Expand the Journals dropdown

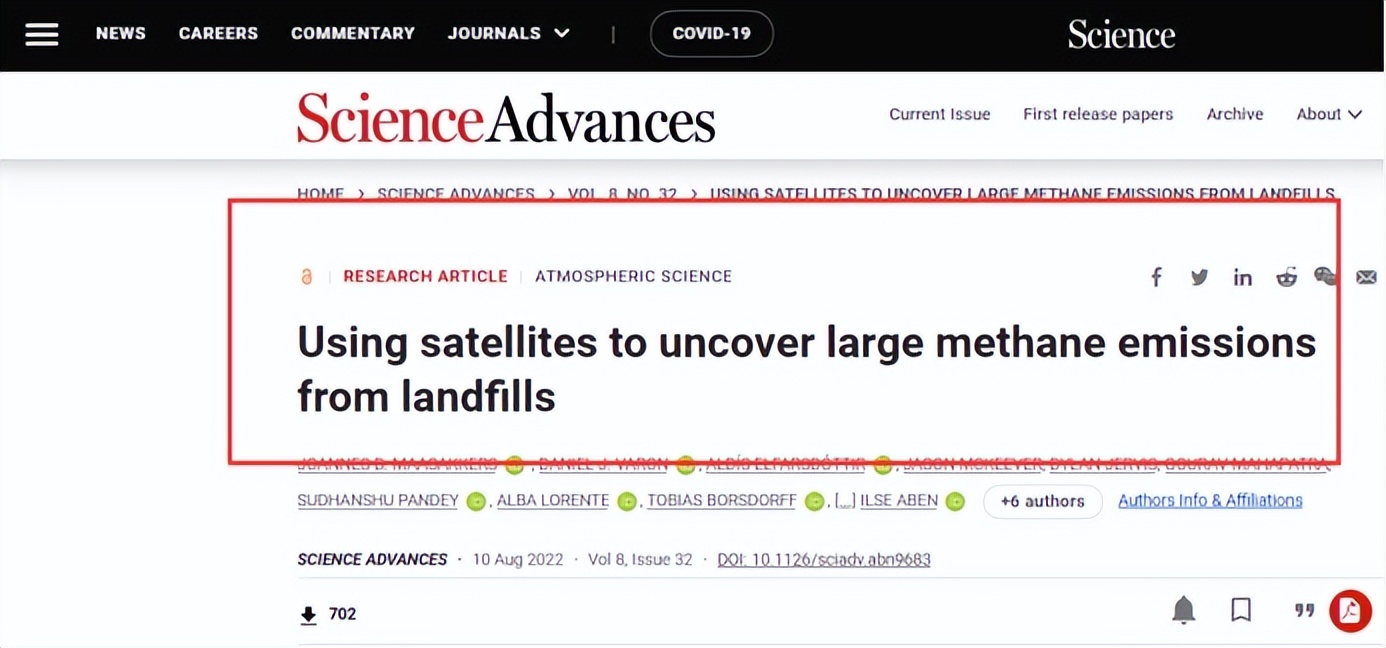[x=509, y=33]
